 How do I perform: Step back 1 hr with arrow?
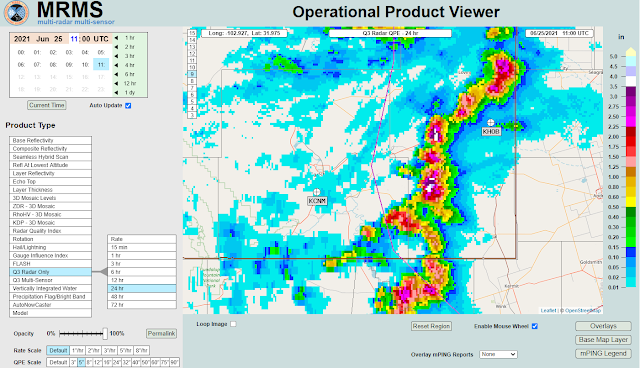(x=116, y=38)
